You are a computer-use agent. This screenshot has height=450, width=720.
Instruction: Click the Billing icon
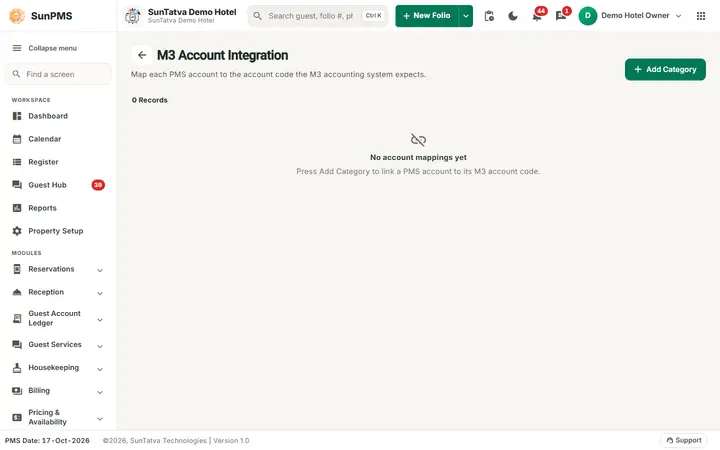[x=17, y=391]
